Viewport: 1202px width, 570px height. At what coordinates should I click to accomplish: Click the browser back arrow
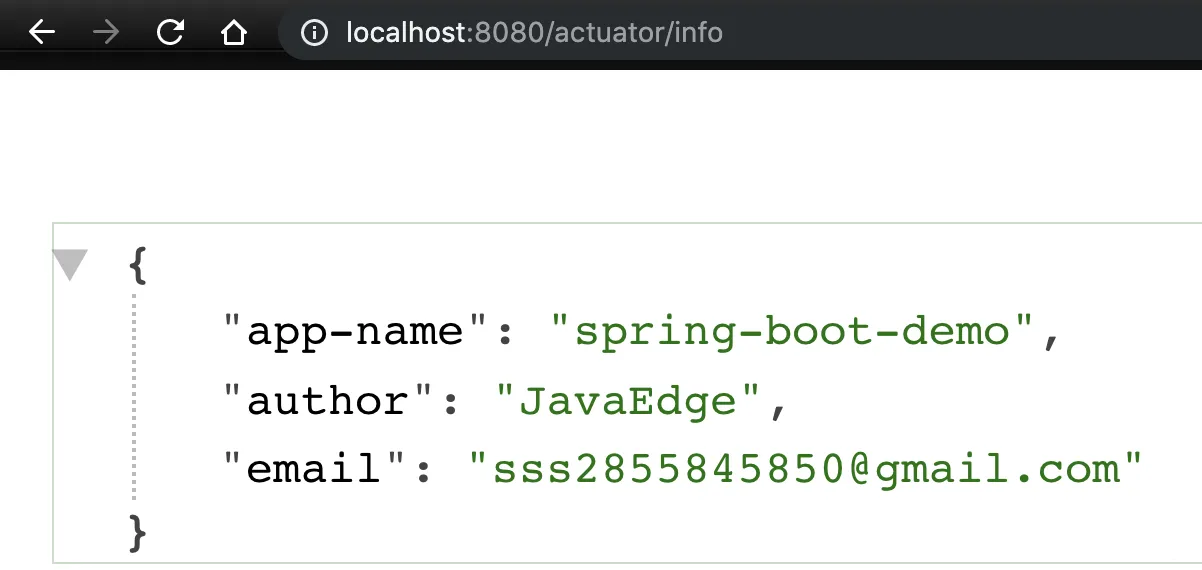point(42,33)
